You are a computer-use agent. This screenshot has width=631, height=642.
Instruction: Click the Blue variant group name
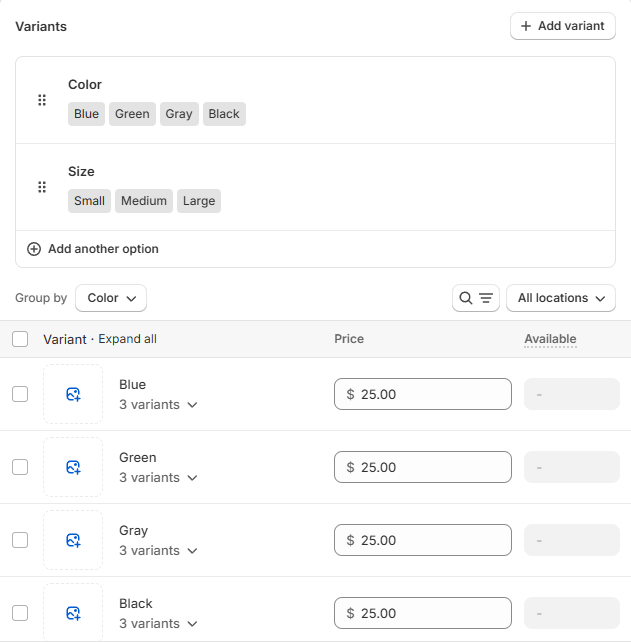click(132, 384)
